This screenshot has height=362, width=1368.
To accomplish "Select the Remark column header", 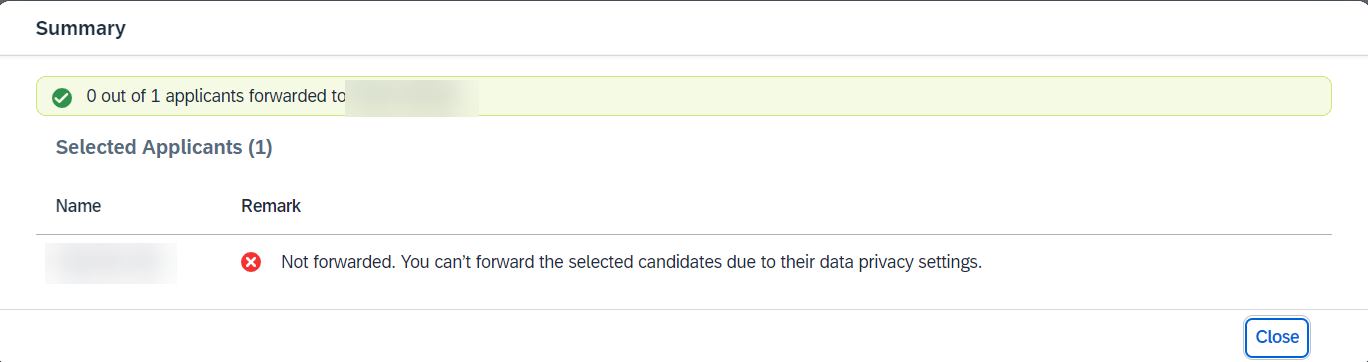I will (x=271, y=206).
